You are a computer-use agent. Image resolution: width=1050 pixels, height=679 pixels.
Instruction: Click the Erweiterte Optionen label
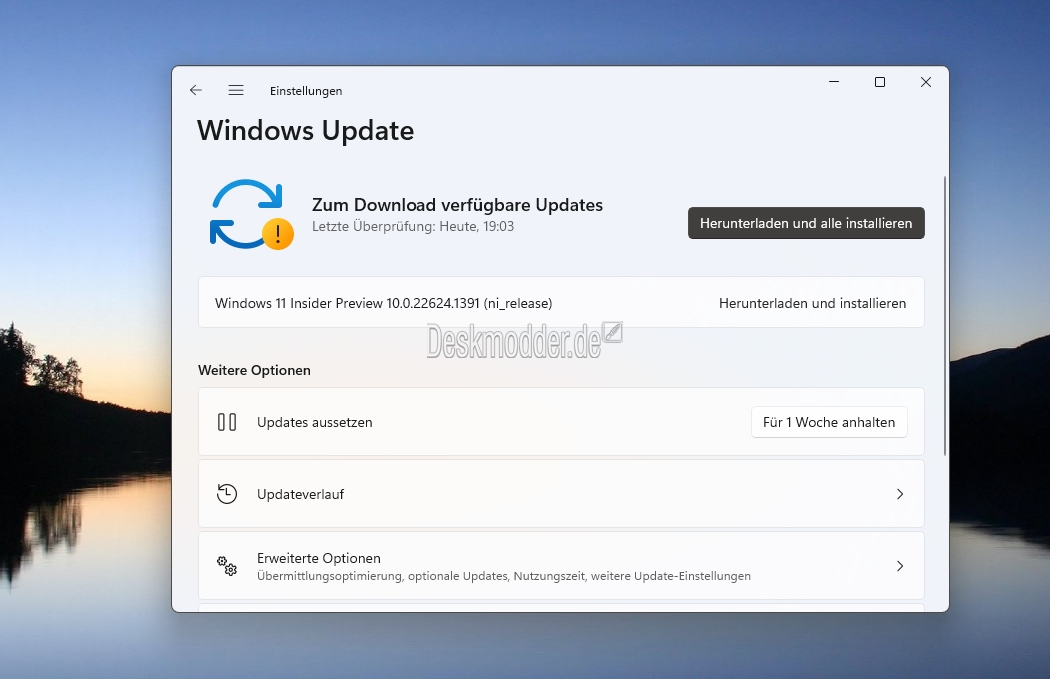[319, 558]
